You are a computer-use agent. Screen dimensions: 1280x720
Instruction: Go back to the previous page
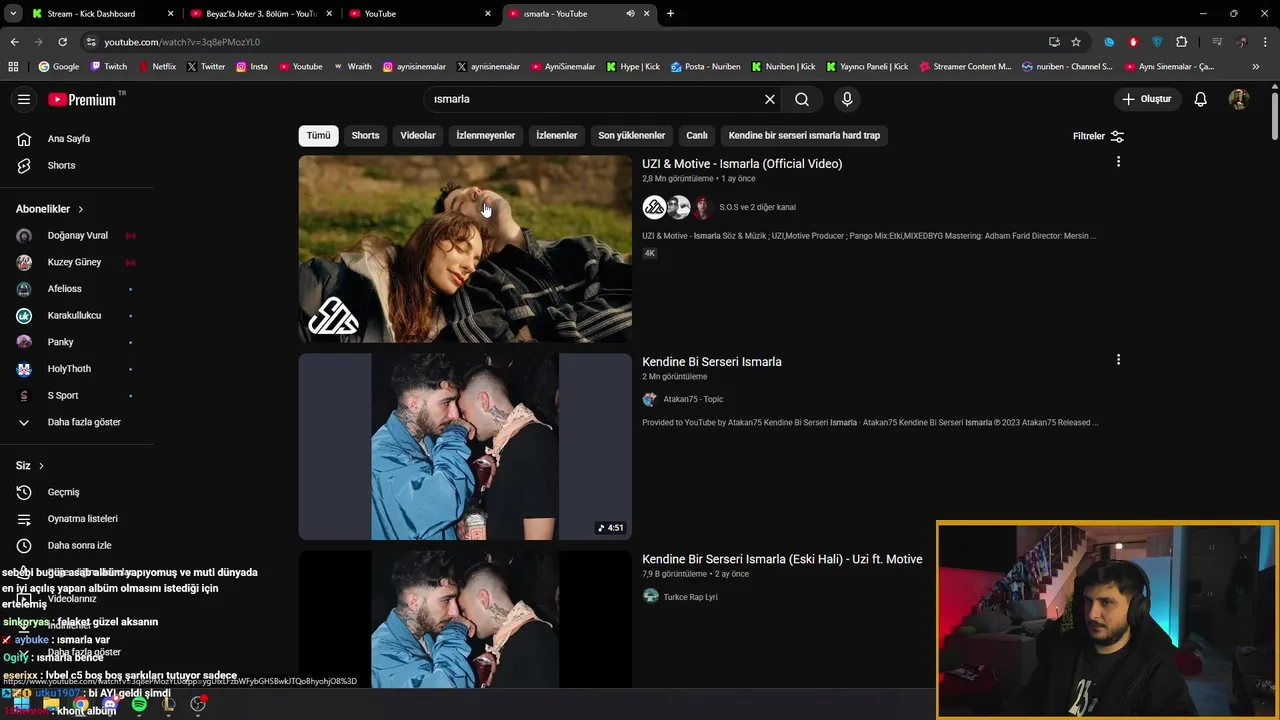tap(14, 42)
